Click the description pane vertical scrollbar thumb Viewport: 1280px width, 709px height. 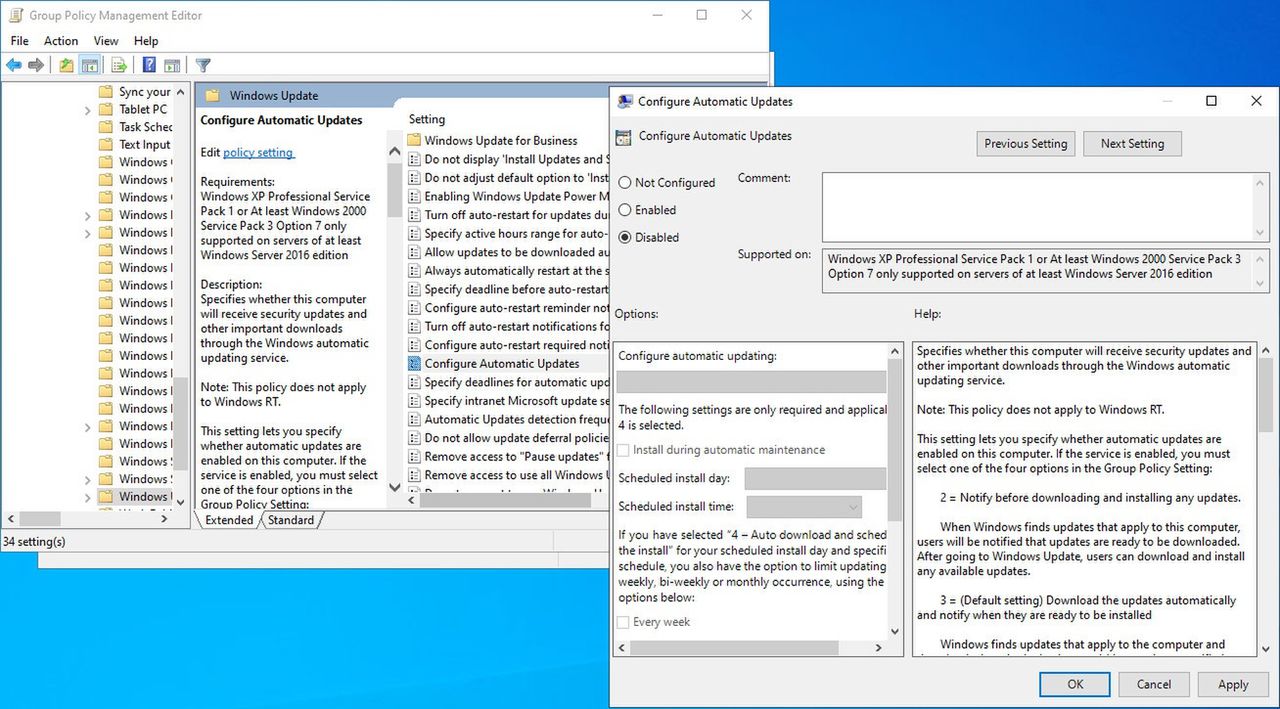pos(394,190)
